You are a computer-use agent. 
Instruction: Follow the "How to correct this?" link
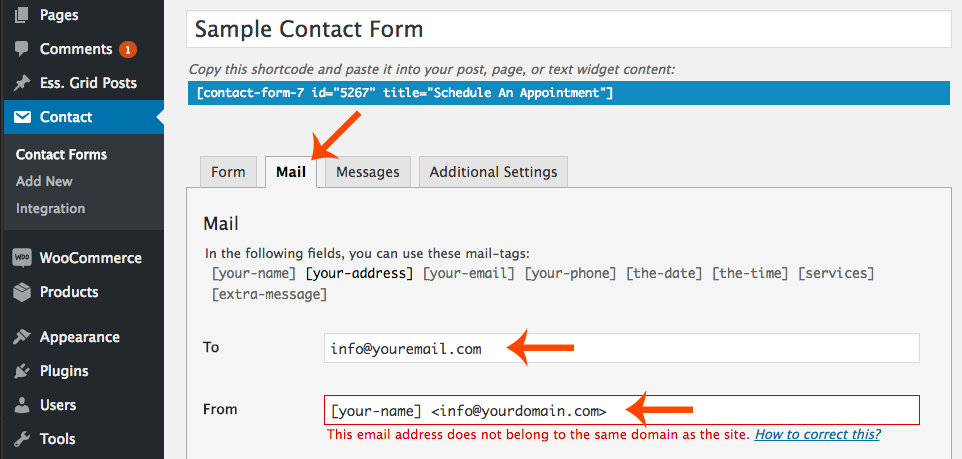817,435
